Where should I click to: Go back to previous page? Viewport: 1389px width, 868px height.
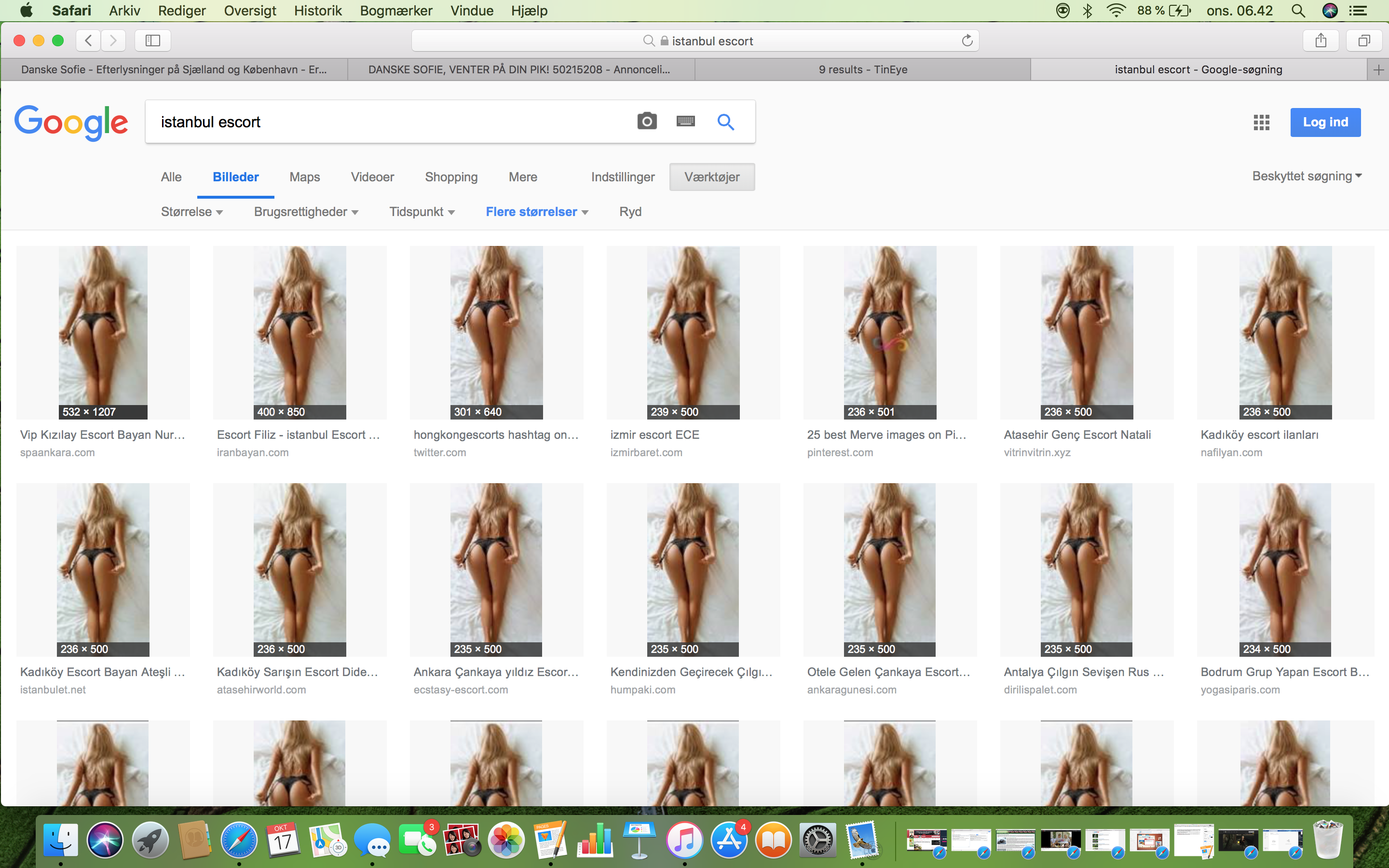click(88, 41)
